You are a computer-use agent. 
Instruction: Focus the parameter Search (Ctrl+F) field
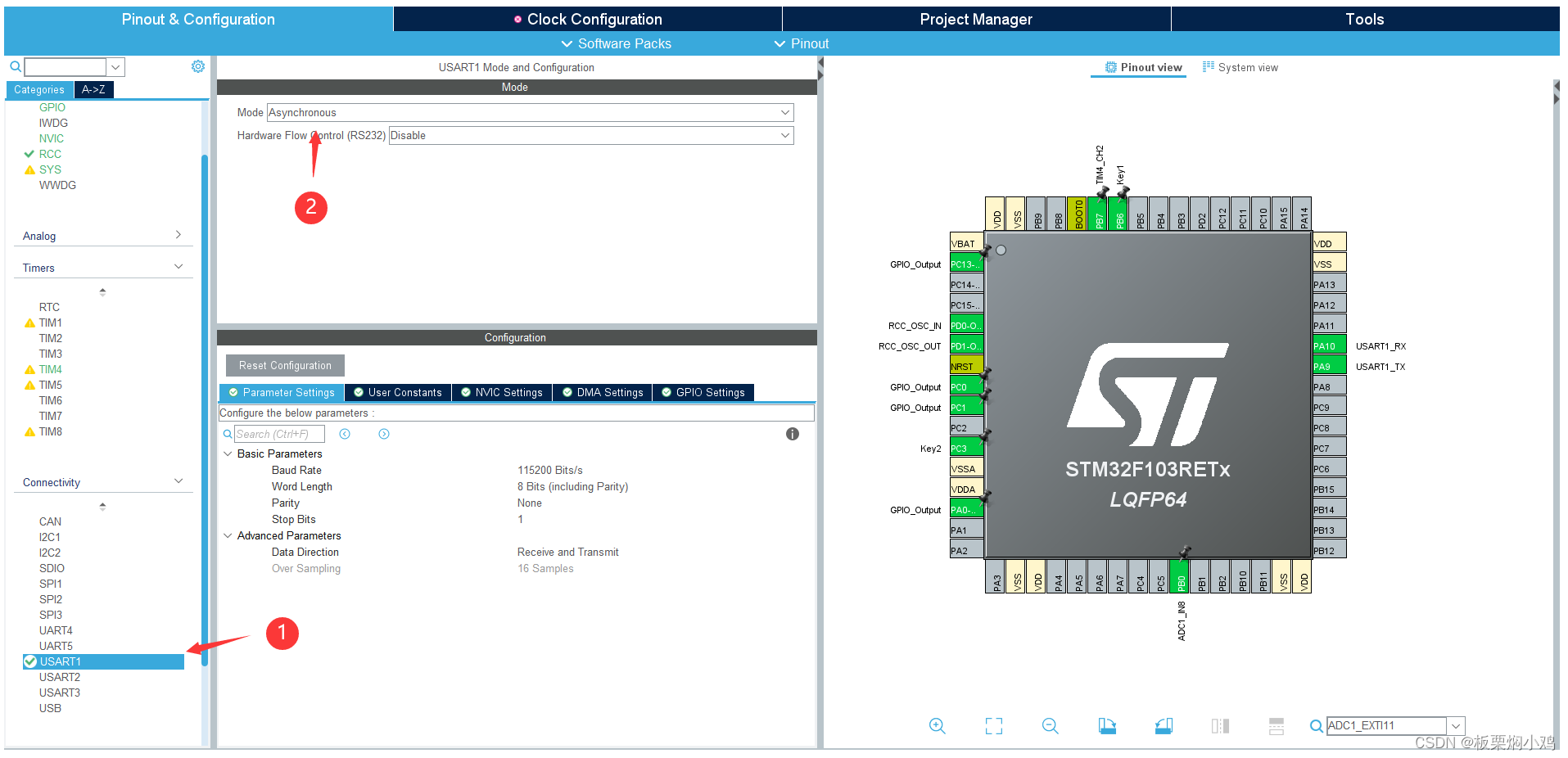click(279, 434)
